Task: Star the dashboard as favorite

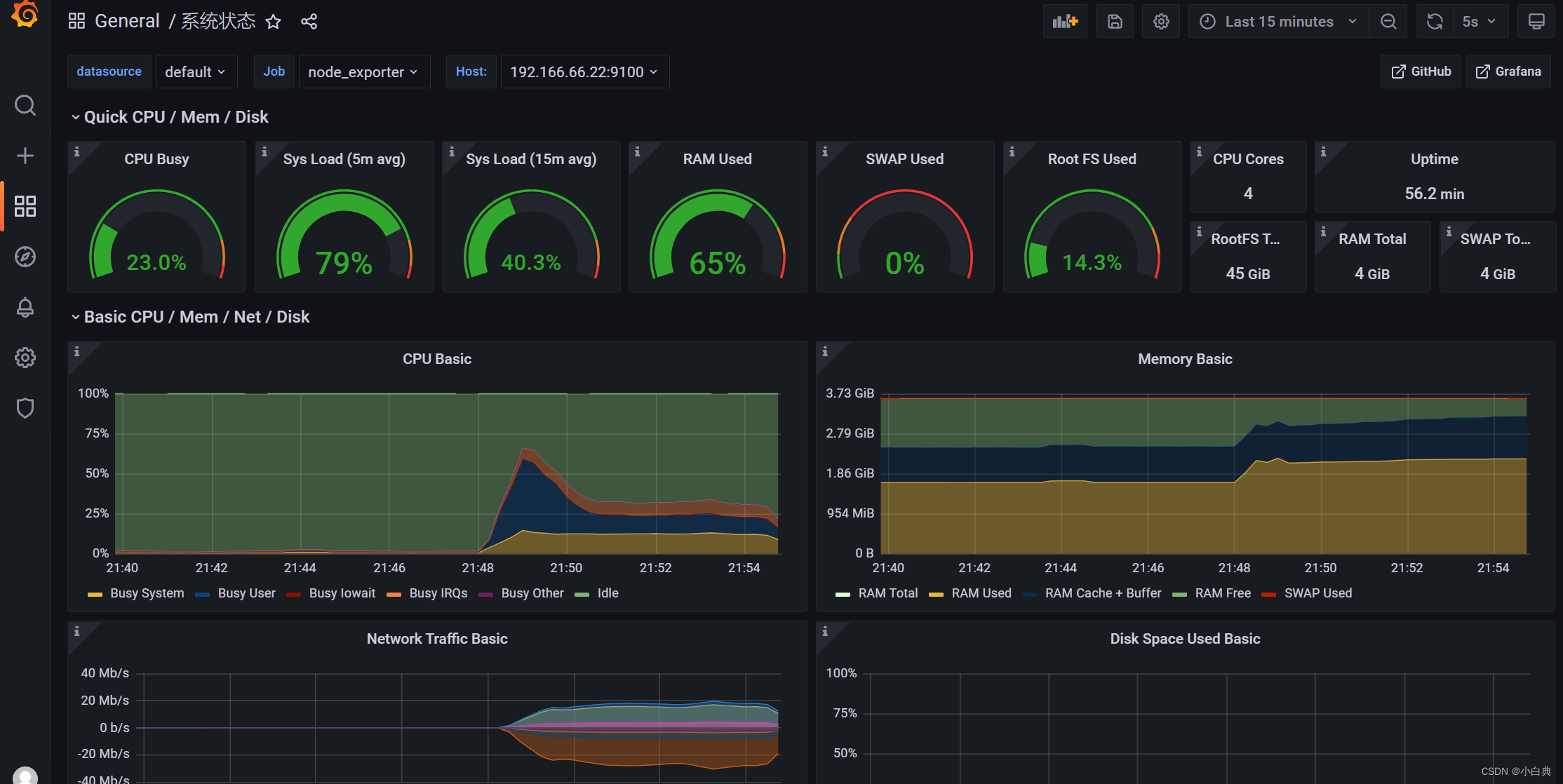Action: (274, 22)
